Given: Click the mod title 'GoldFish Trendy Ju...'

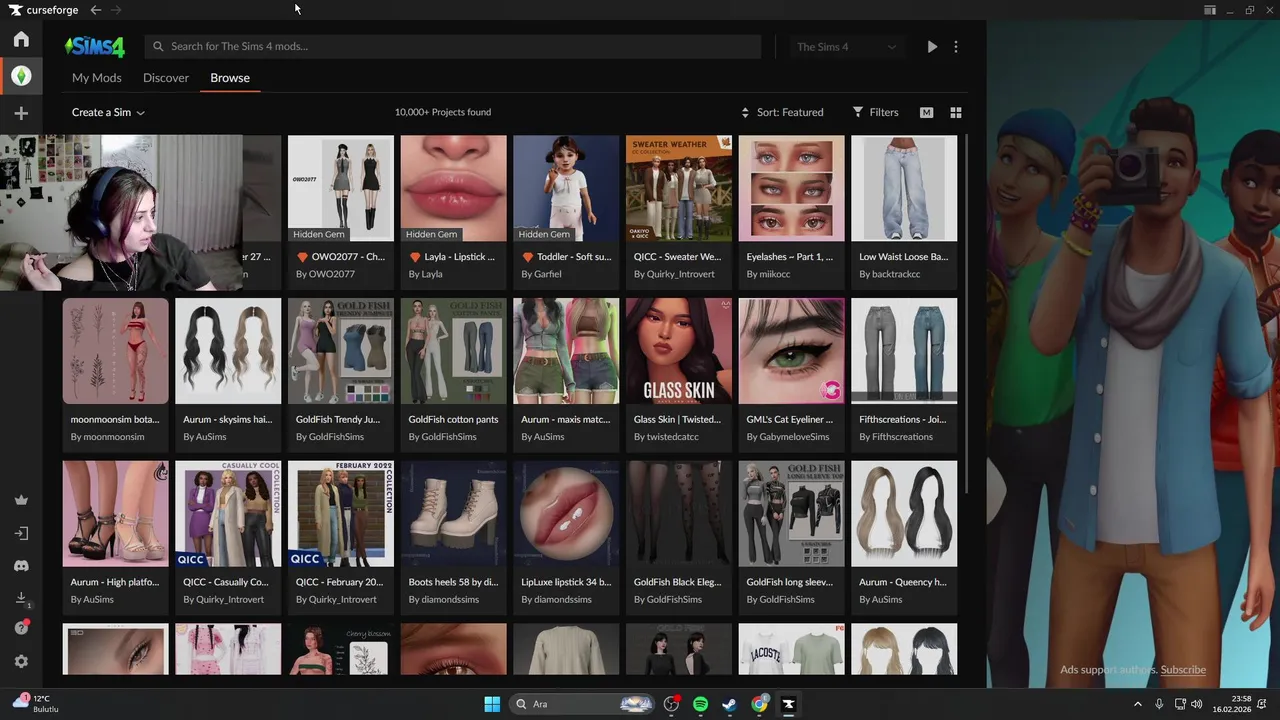Looking at the screenshot, I should tap(338, 420).
